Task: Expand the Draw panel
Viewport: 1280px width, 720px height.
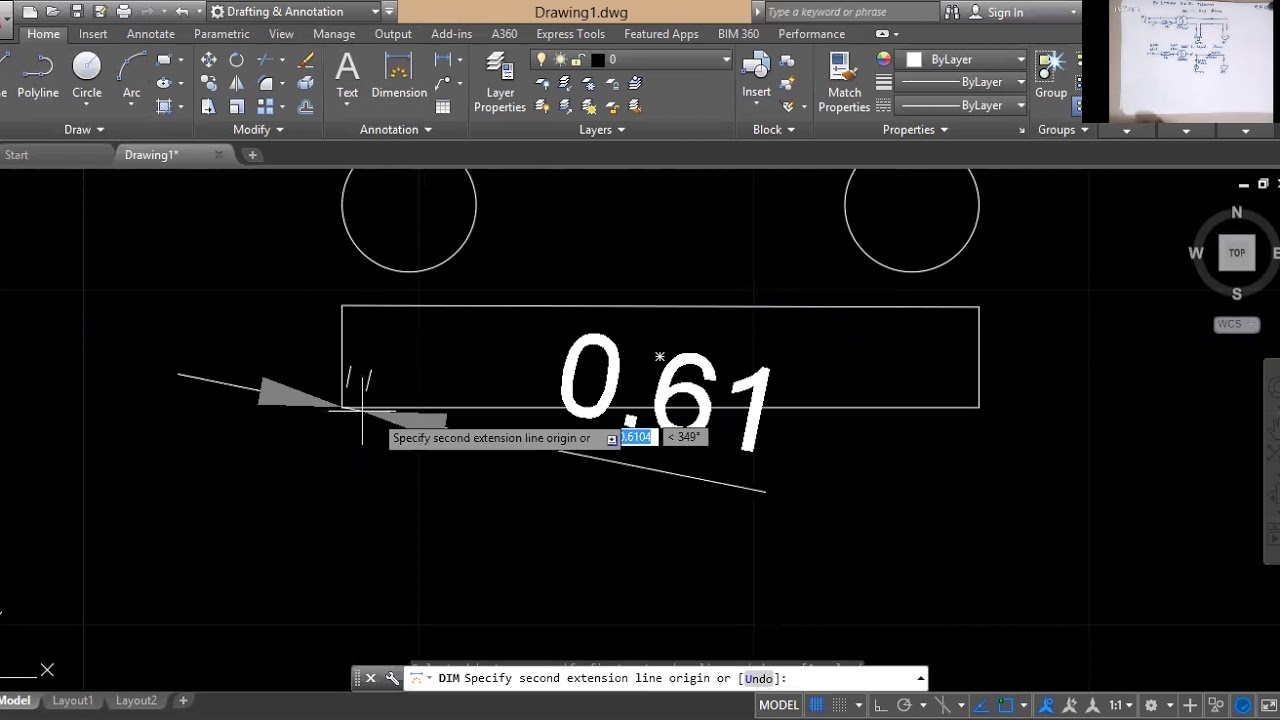Action: (x=84, y=130)
